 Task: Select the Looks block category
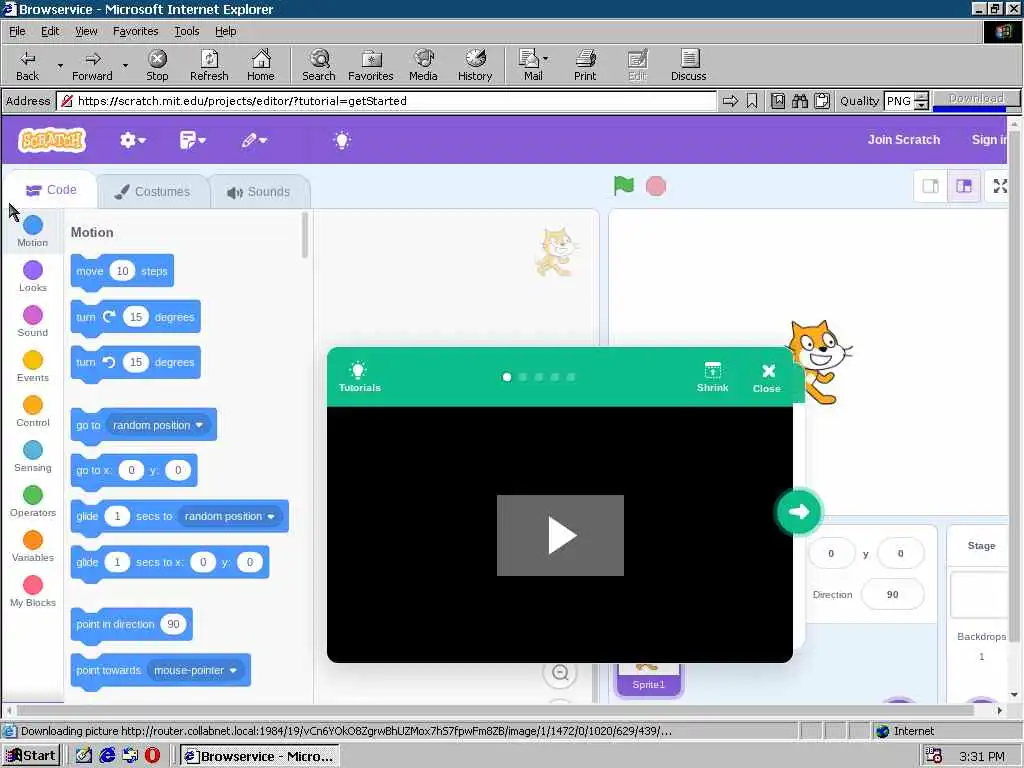pos(33,276)
